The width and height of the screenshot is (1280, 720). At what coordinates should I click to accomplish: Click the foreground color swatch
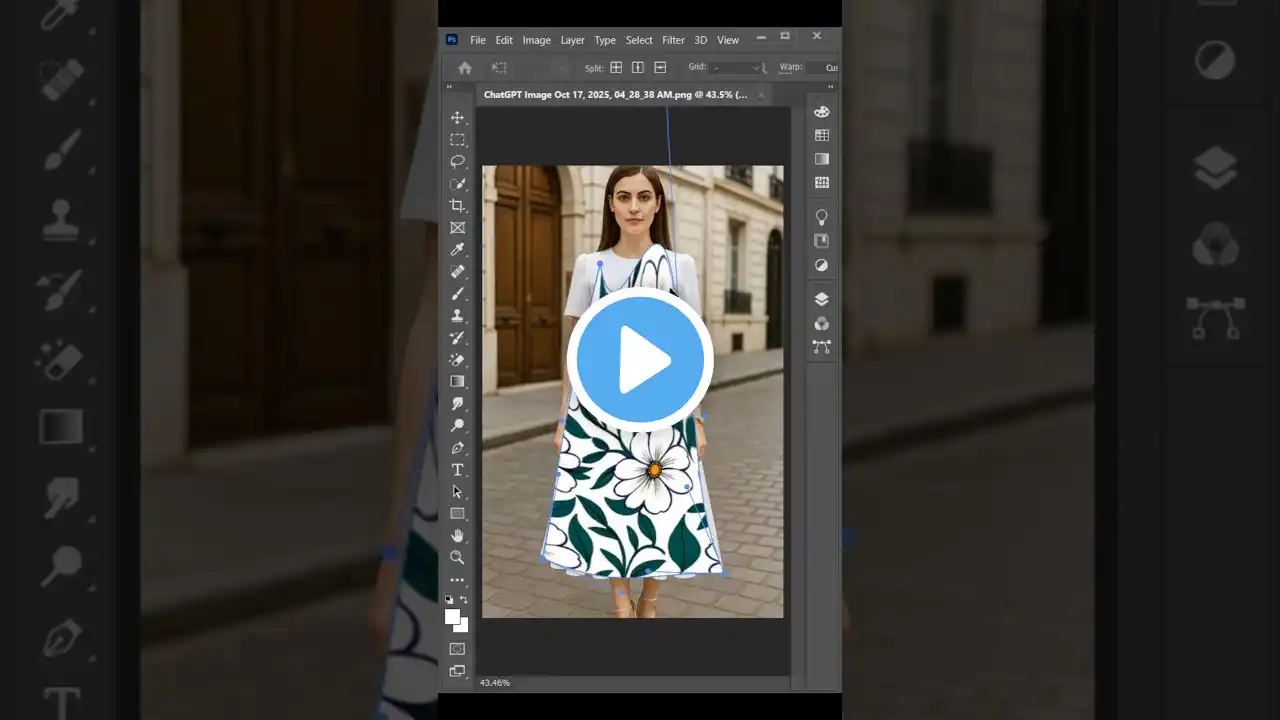tap(452, 616)
